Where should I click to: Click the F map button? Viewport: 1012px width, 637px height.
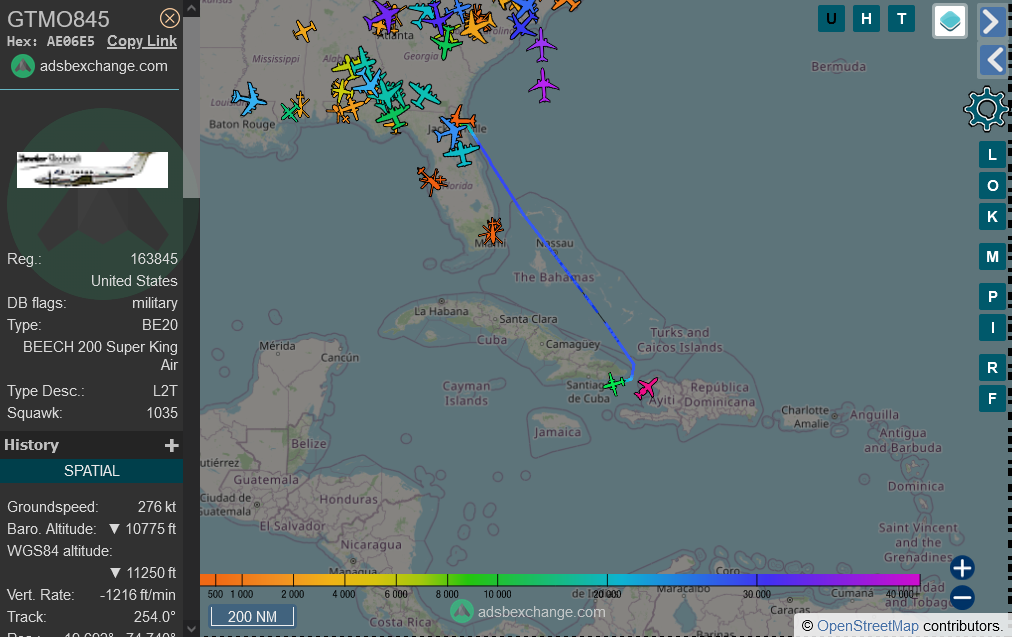(x=992, y=399)
